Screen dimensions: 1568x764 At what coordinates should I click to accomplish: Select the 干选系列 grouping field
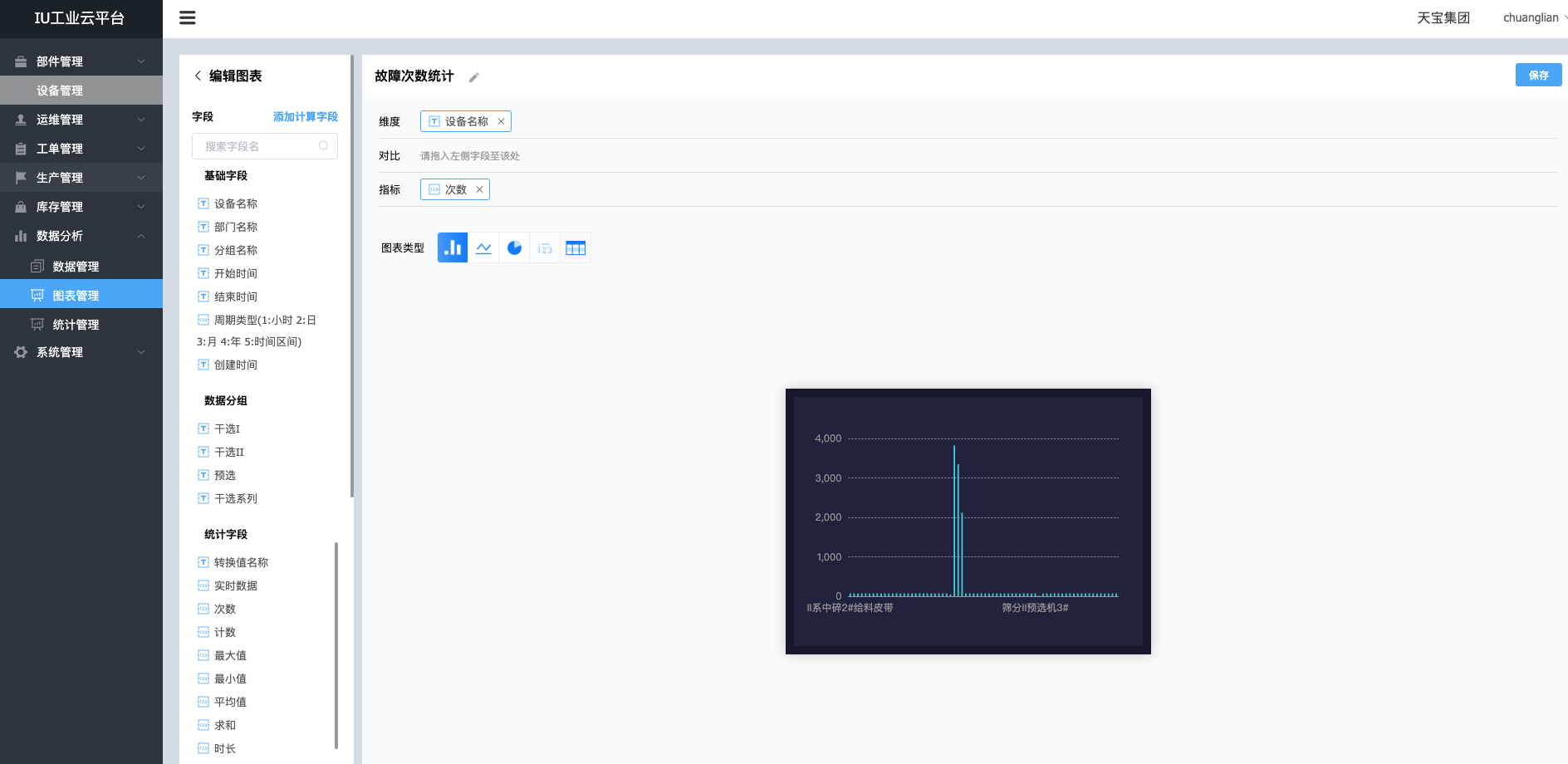(x=228, y=498)
